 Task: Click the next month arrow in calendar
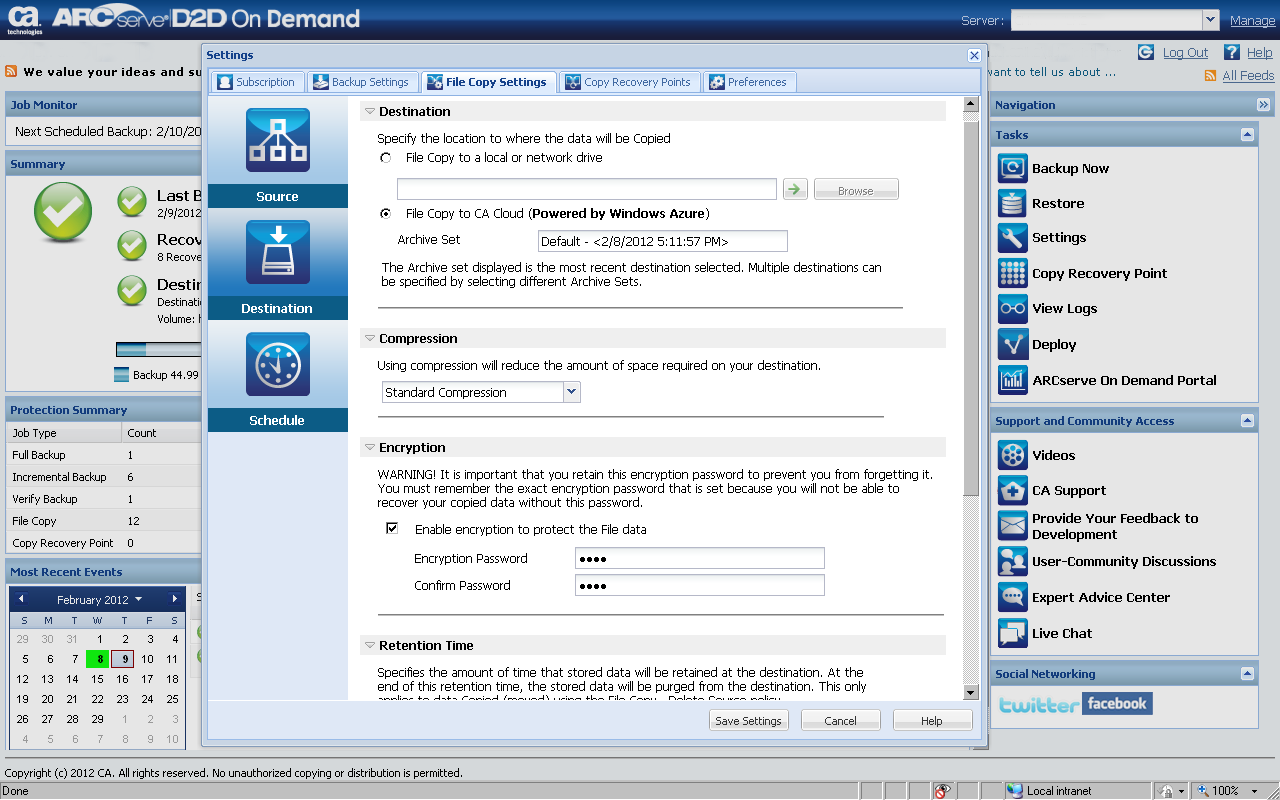[x=174, y=599]
